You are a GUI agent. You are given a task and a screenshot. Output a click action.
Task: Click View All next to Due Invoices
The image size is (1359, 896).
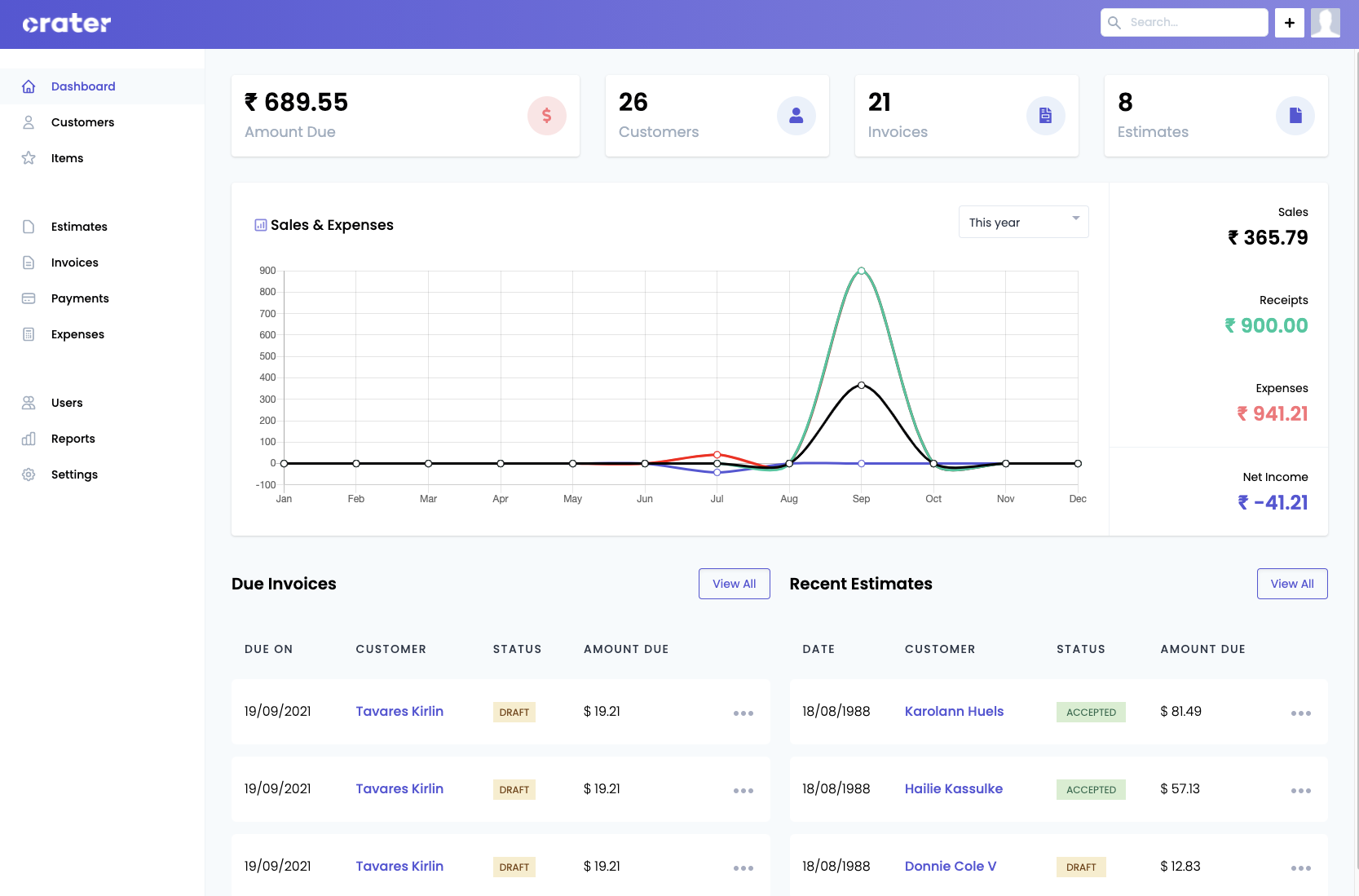pyautogui.click(x=734, y=584)
